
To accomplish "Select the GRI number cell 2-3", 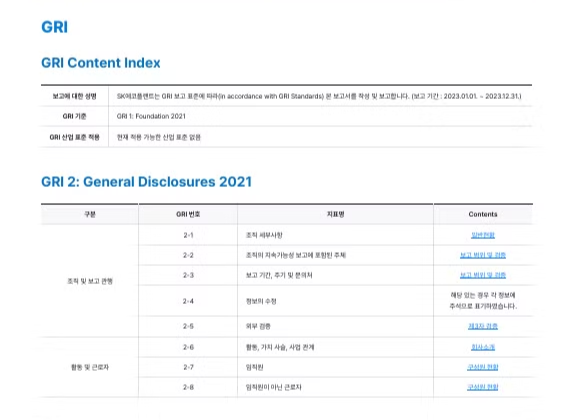I will 188,275.
